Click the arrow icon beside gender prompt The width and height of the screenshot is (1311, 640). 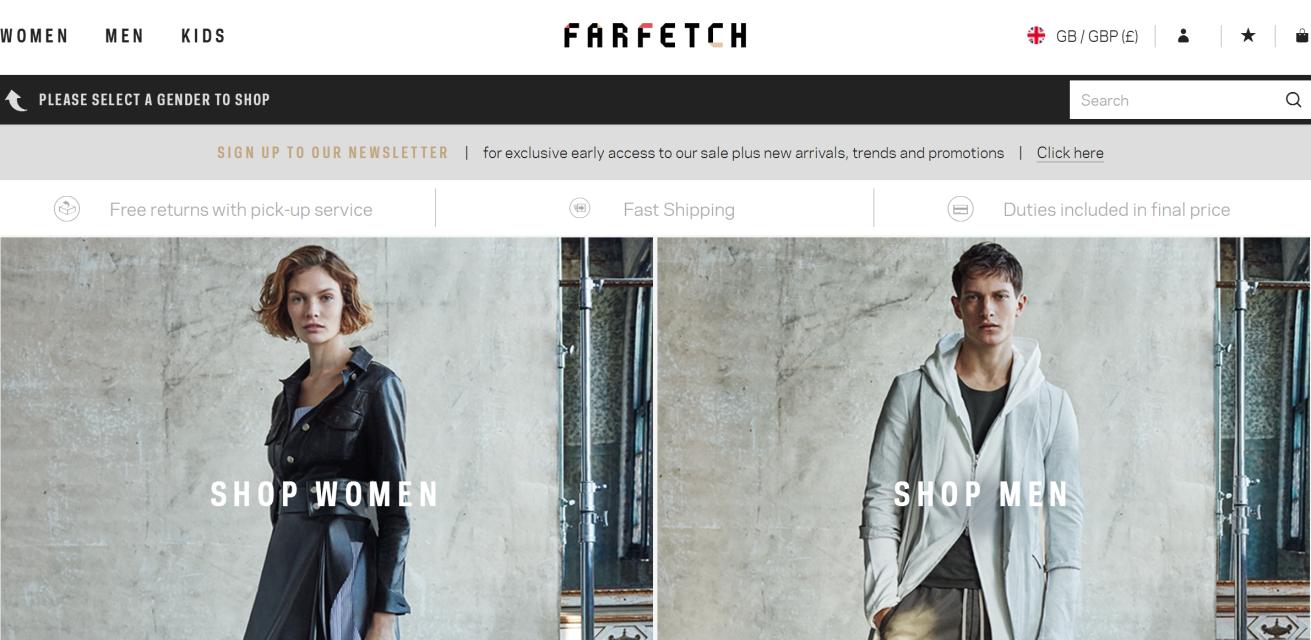tap(15, 100)
